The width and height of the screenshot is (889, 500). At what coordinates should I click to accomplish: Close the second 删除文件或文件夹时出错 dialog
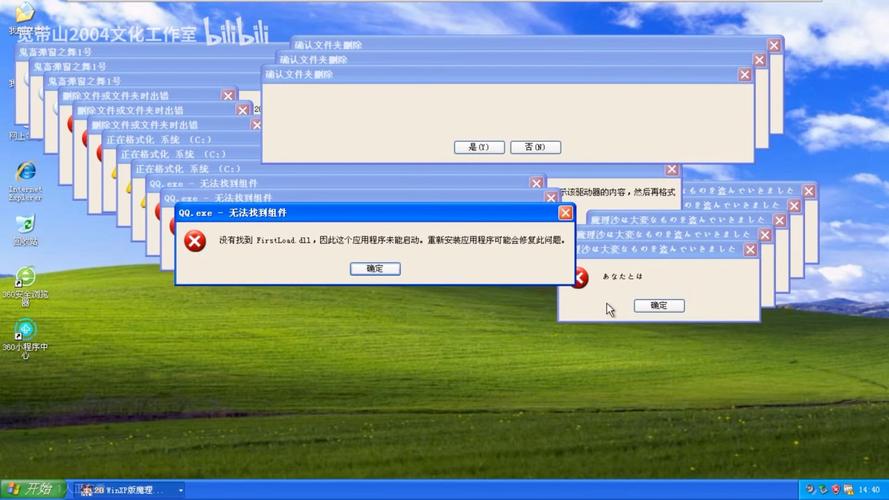243,111
